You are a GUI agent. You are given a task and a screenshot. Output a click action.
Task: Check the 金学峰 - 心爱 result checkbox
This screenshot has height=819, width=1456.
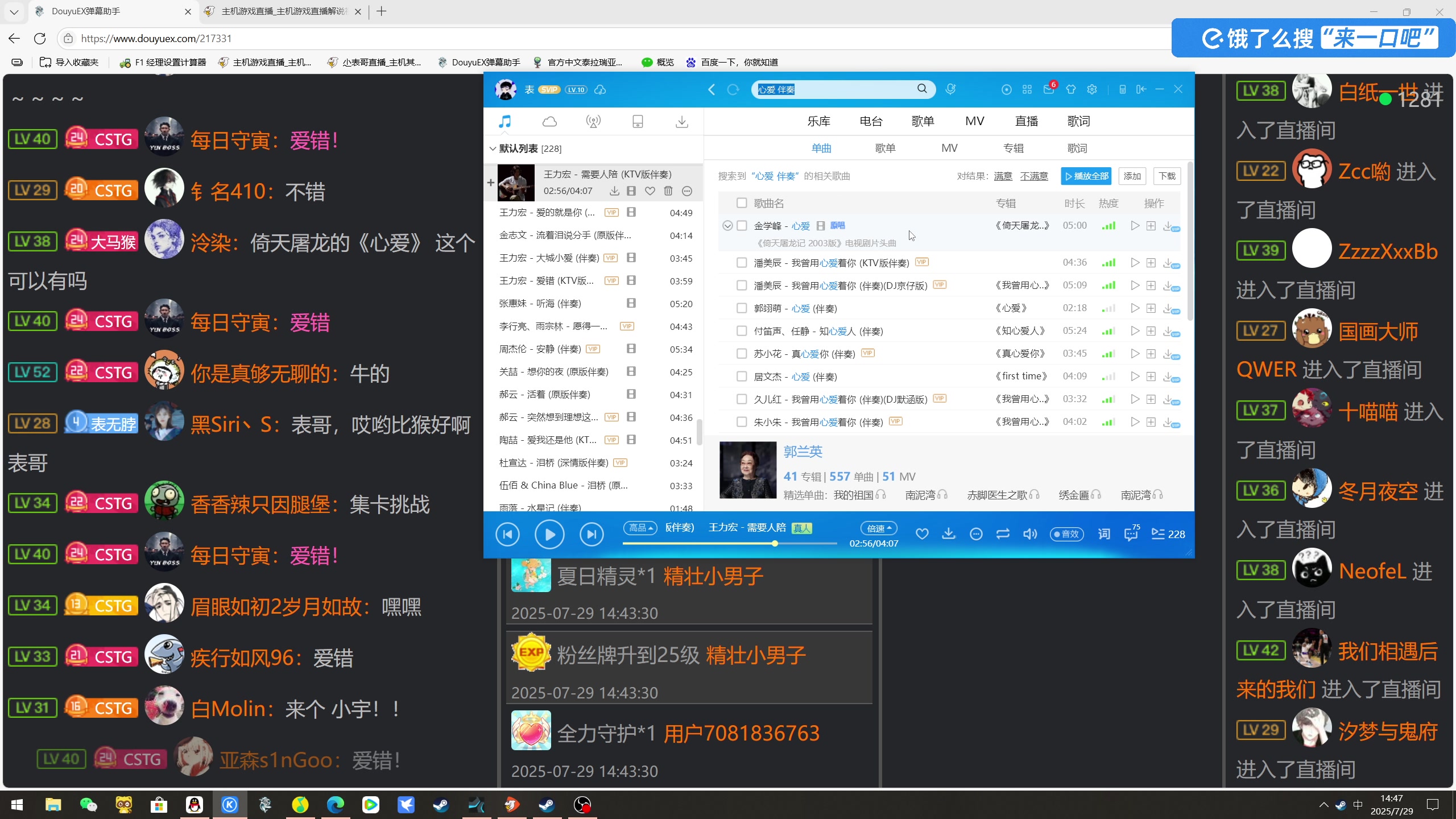[742, 226]
